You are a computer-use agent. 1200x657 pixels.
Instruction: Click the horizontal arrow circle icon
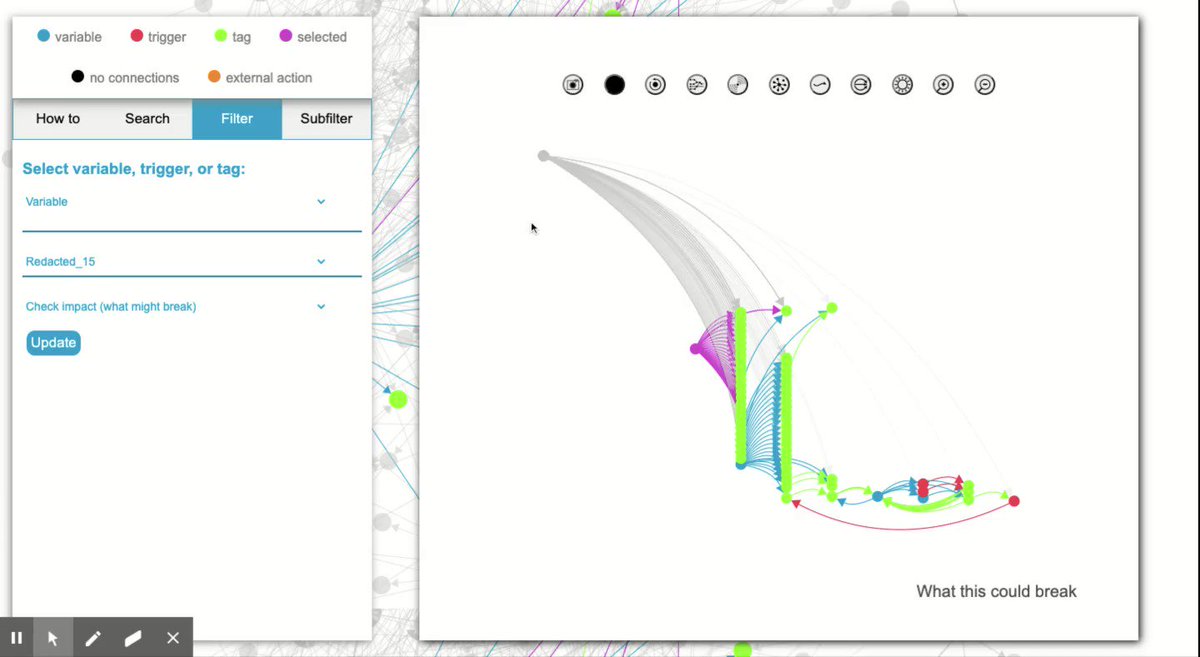[x=861, y=85]
